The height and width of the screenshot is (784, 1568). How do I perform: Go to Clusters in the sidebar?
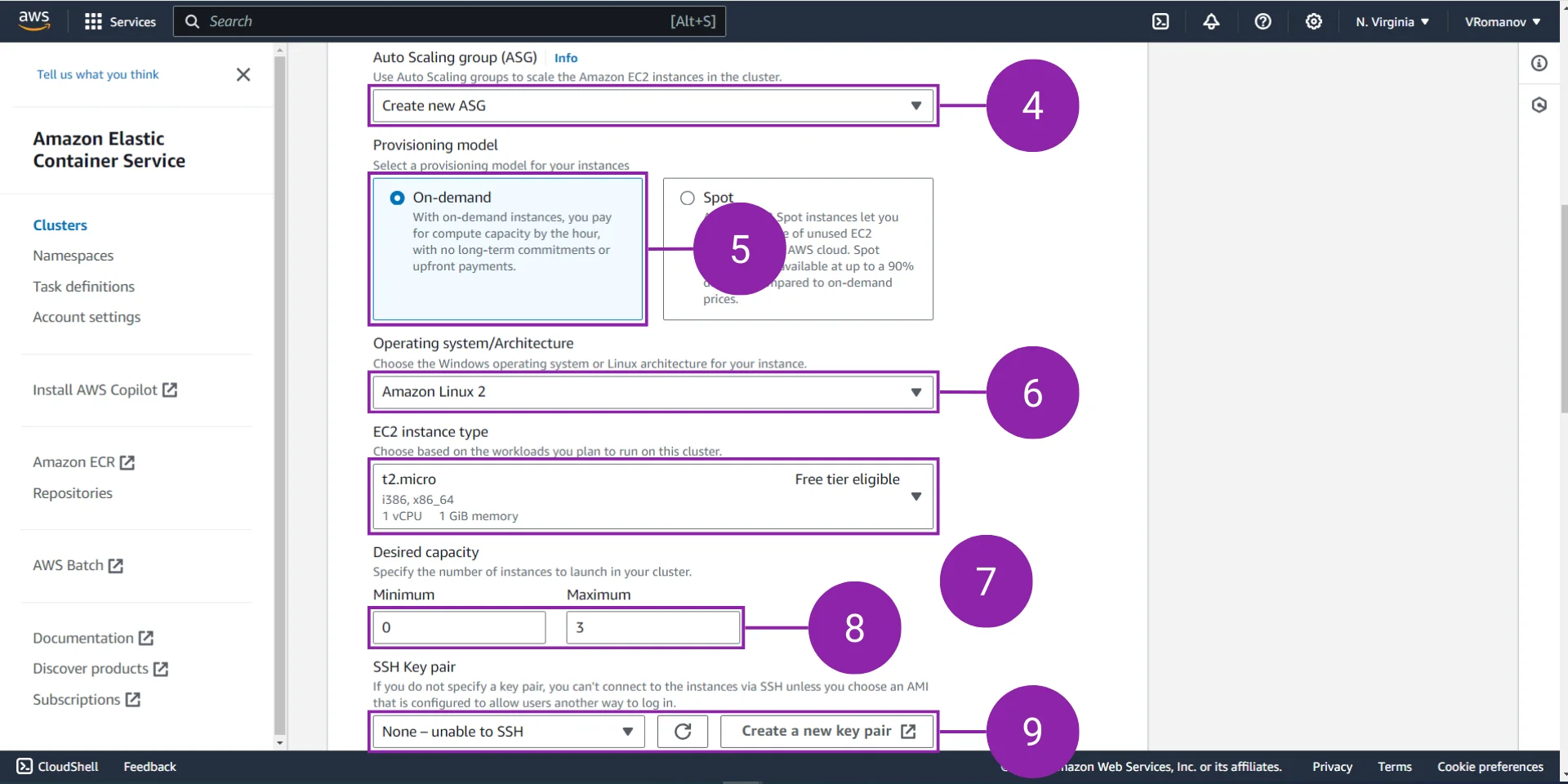60,225
